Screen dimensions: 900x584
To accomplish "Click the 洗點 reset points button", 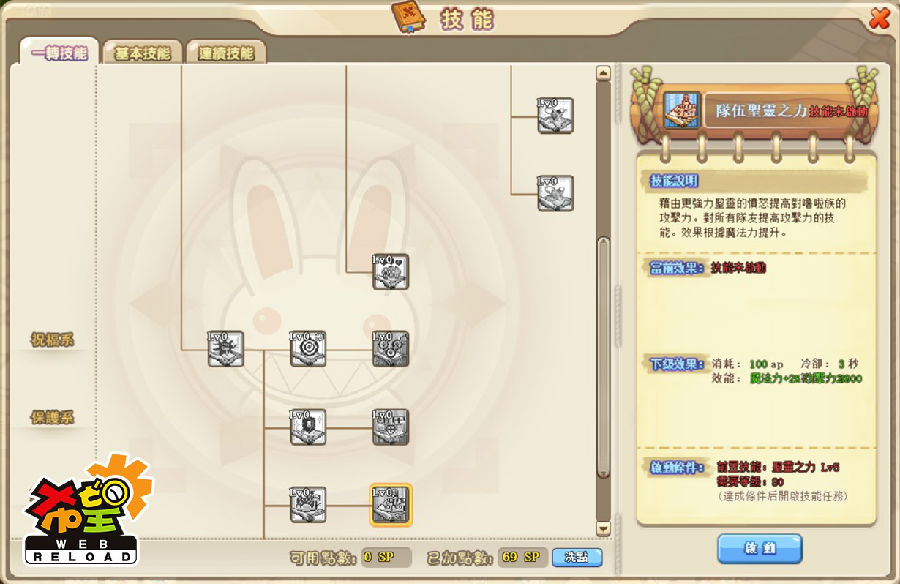I will pyautogui.click(x=577, y=556).
